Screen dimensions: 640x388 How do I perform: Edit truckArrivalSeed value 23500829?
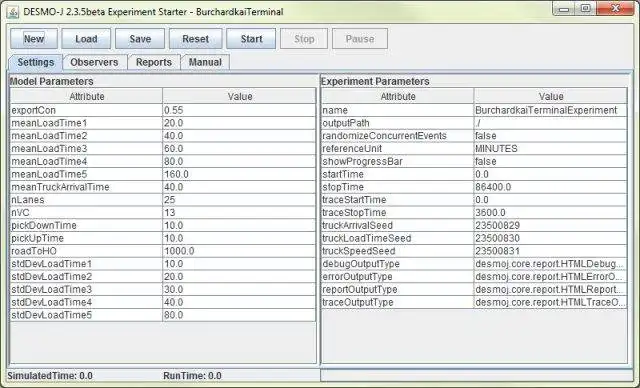coord(551,225)
